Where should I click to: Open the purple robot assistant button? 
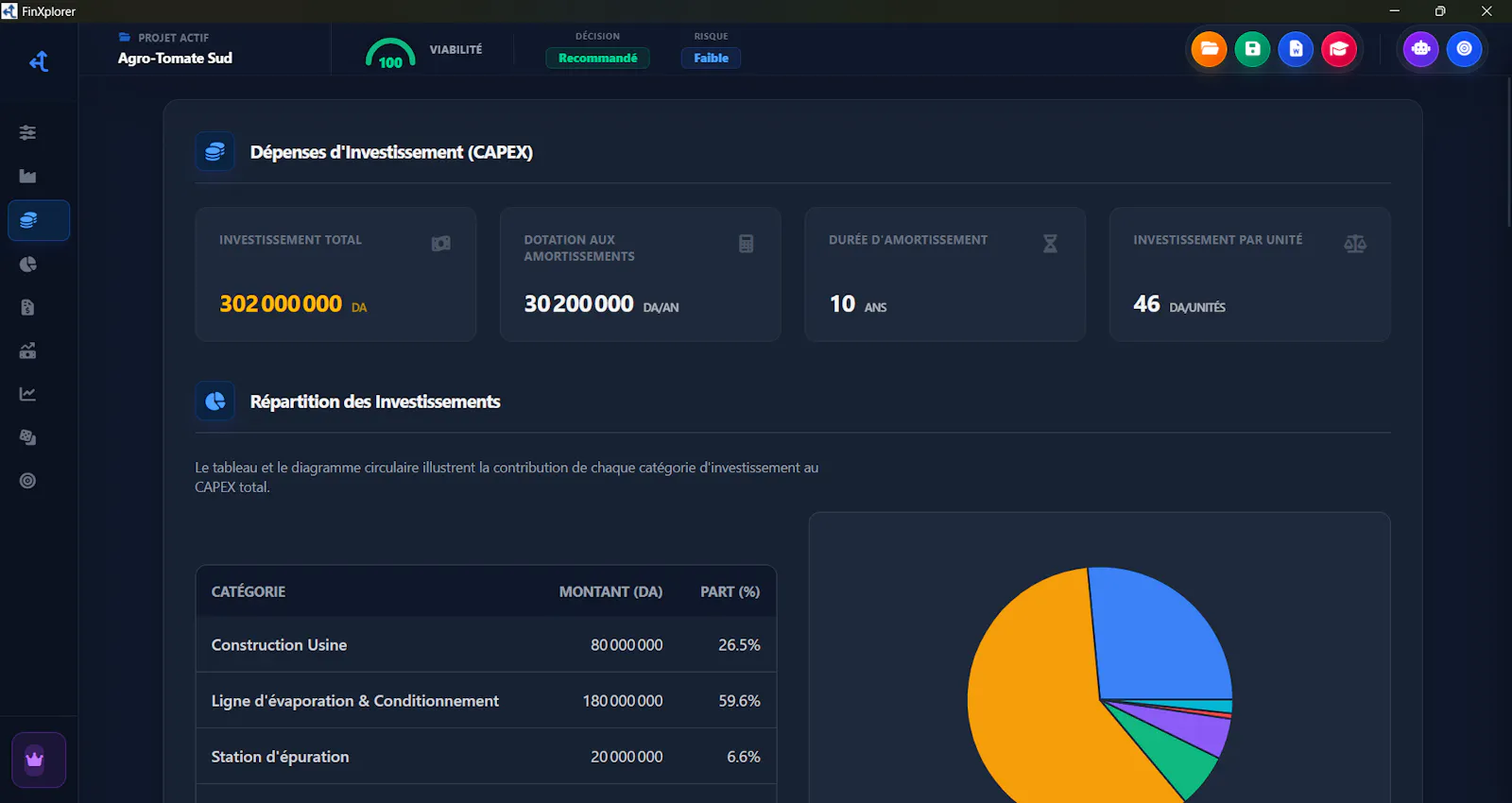(1420, 49)
